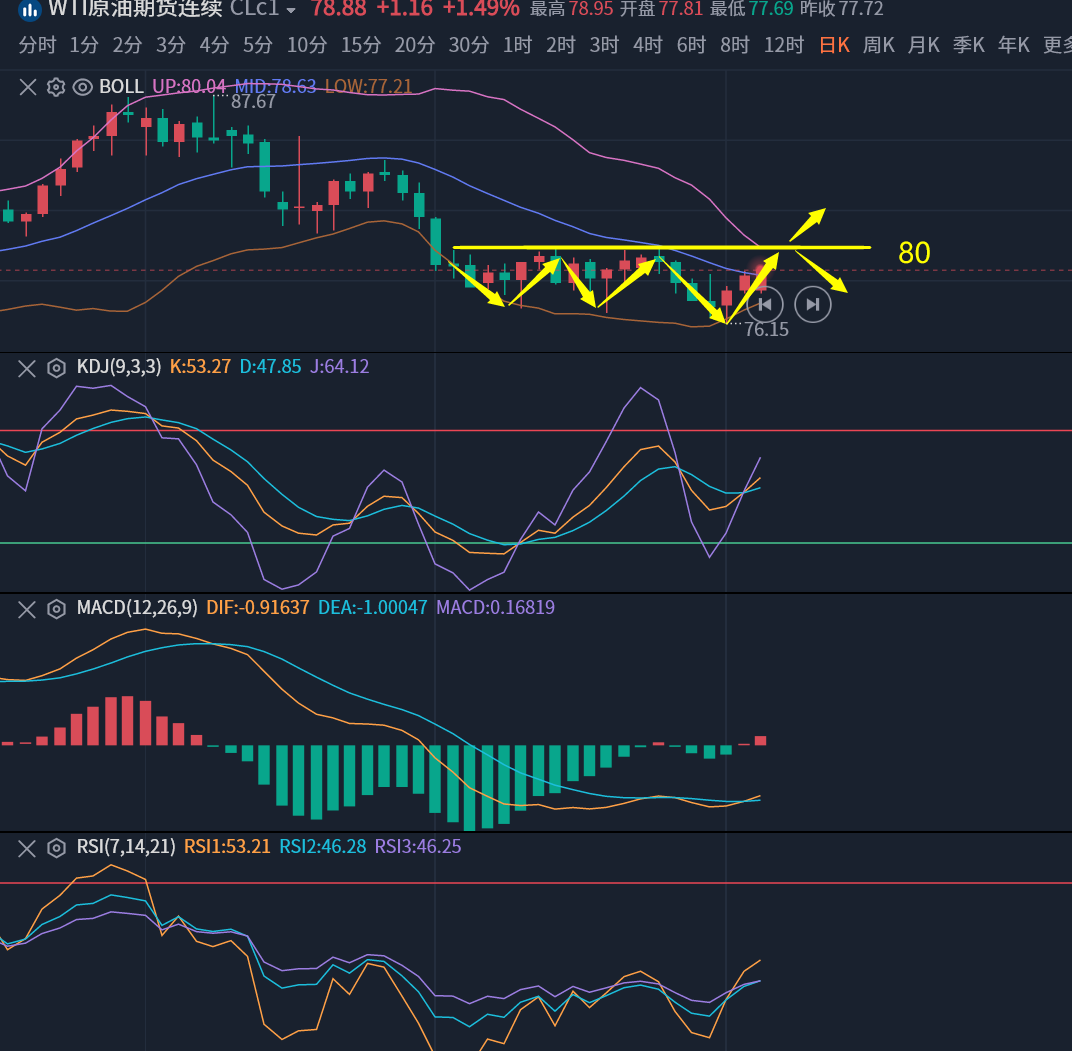Expand the CLc1 symbol dropdown arrow
Viewport: 1072px width, 1051px height.
tap(291, 11)
